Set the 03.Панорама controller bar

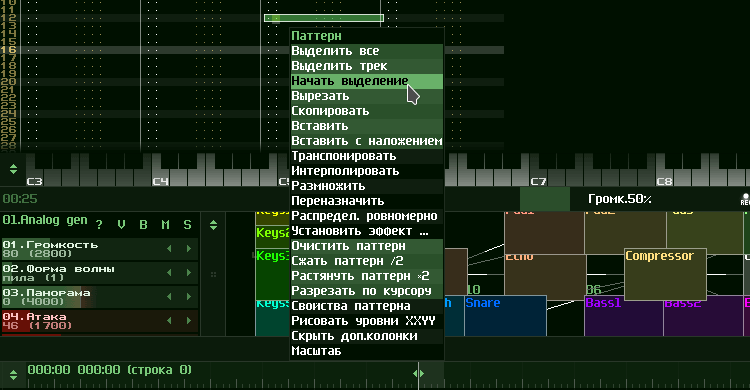[99, 297]
